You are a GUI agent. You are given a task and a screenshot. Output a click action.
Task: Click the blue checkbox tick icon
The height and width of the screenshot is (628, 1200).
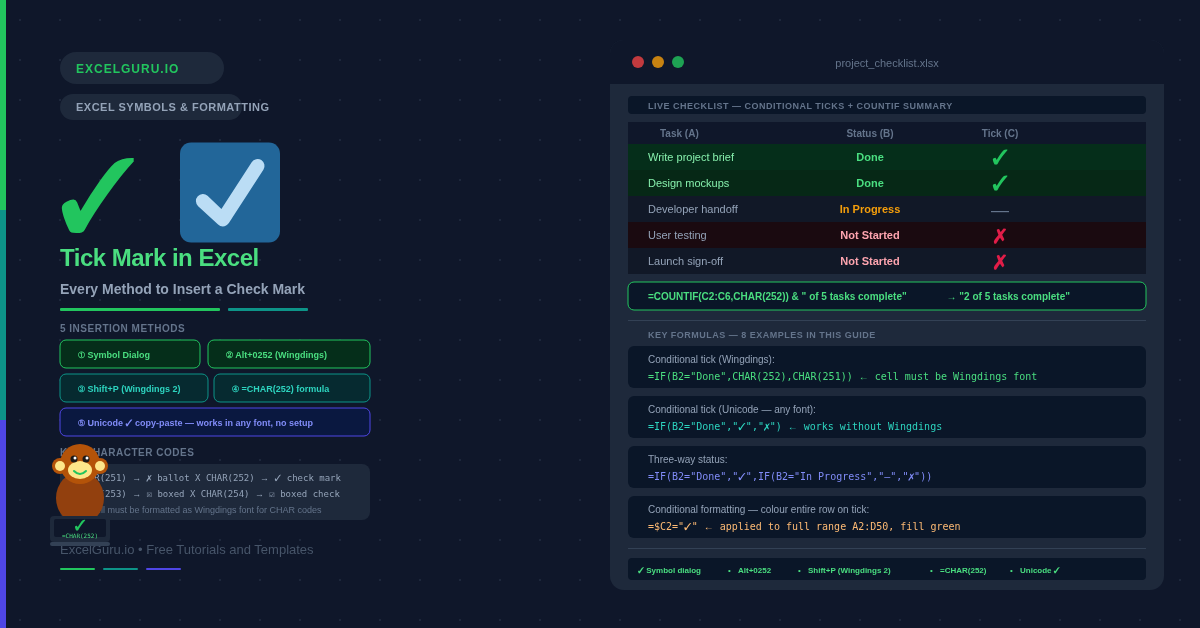(230, 192)
